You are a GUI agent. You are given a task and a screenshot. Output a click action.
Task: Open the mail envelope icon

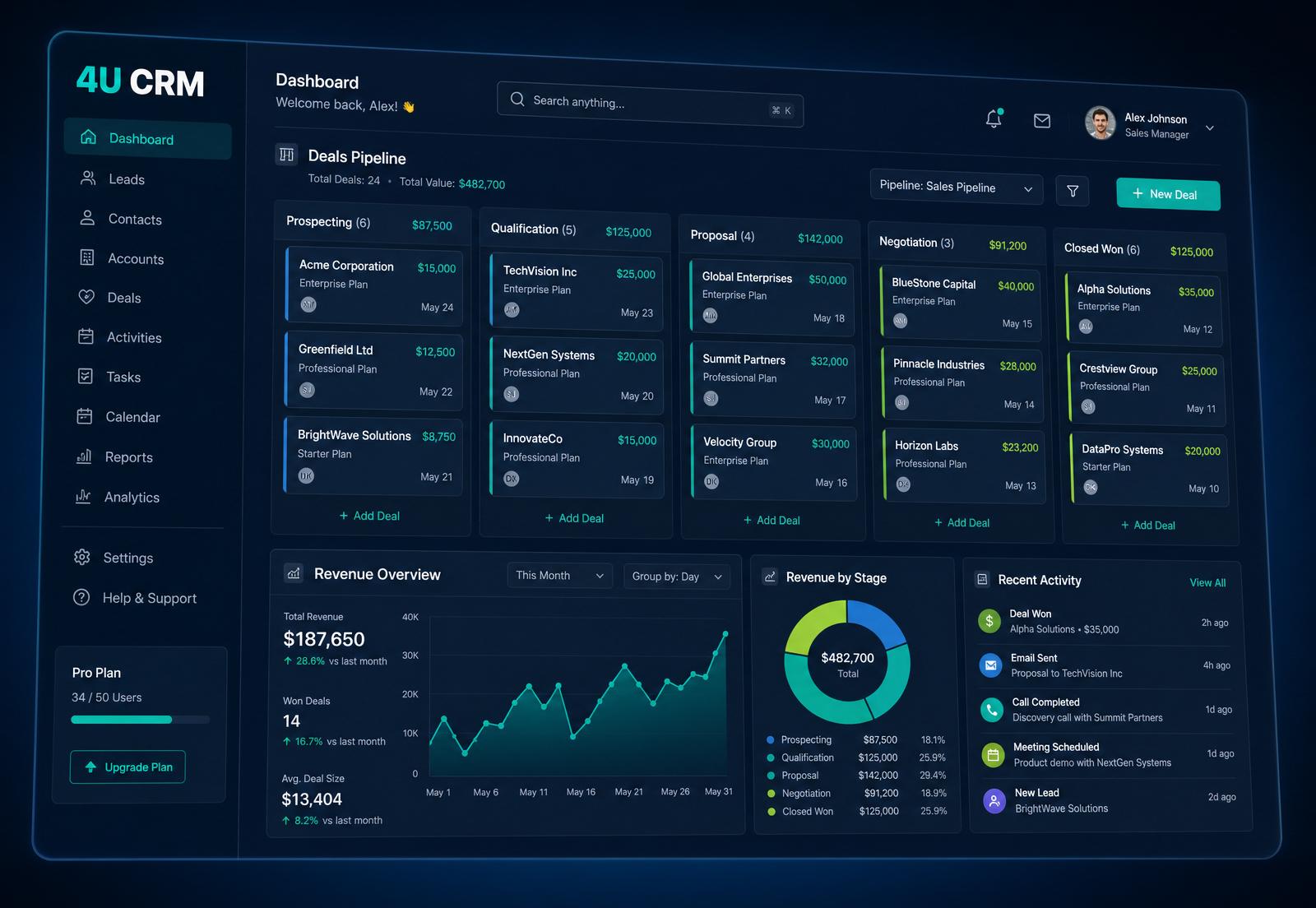click(x=1042, y=121)
